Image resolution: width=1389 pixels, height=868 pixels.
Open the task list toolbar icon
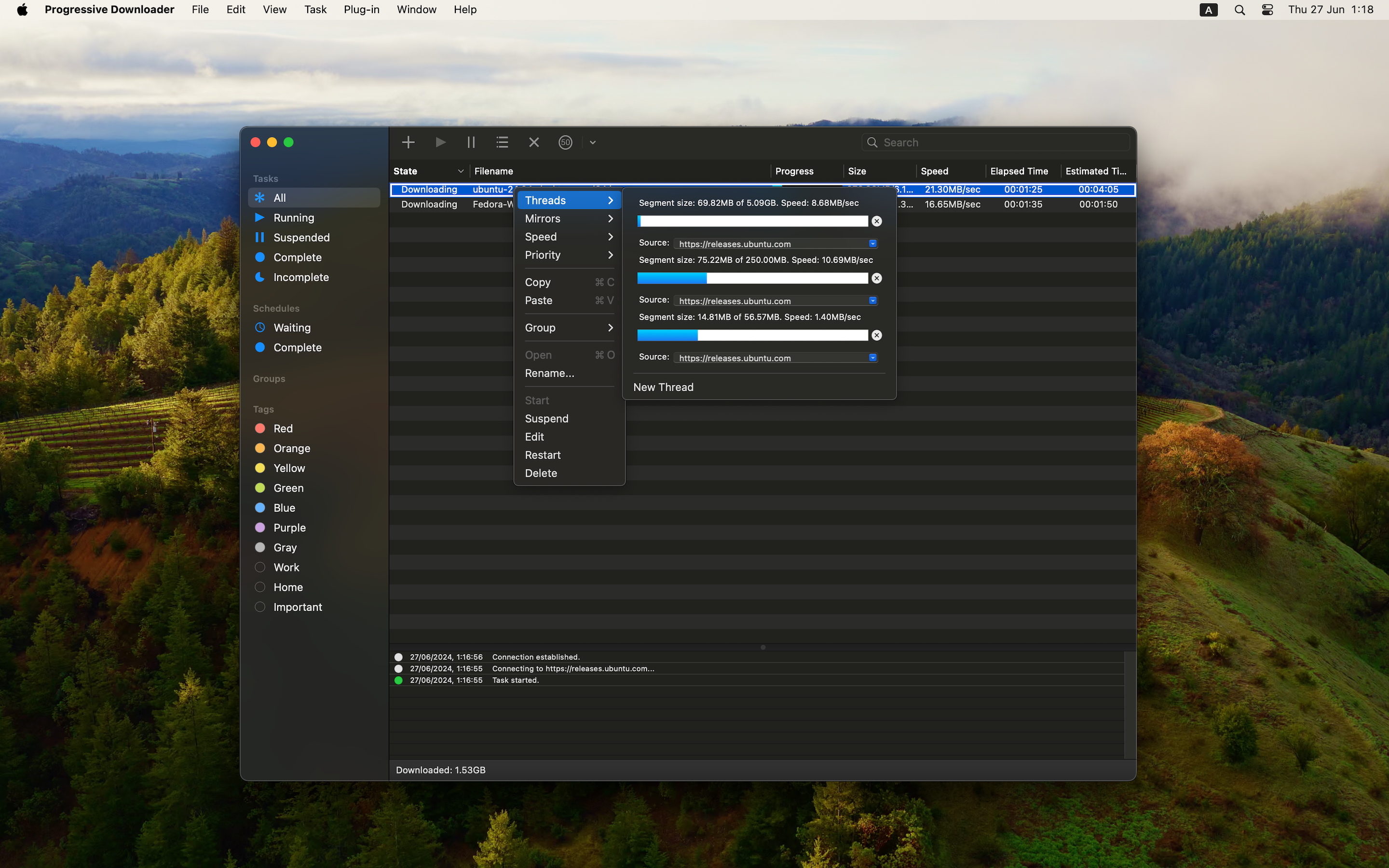(502, 142)
